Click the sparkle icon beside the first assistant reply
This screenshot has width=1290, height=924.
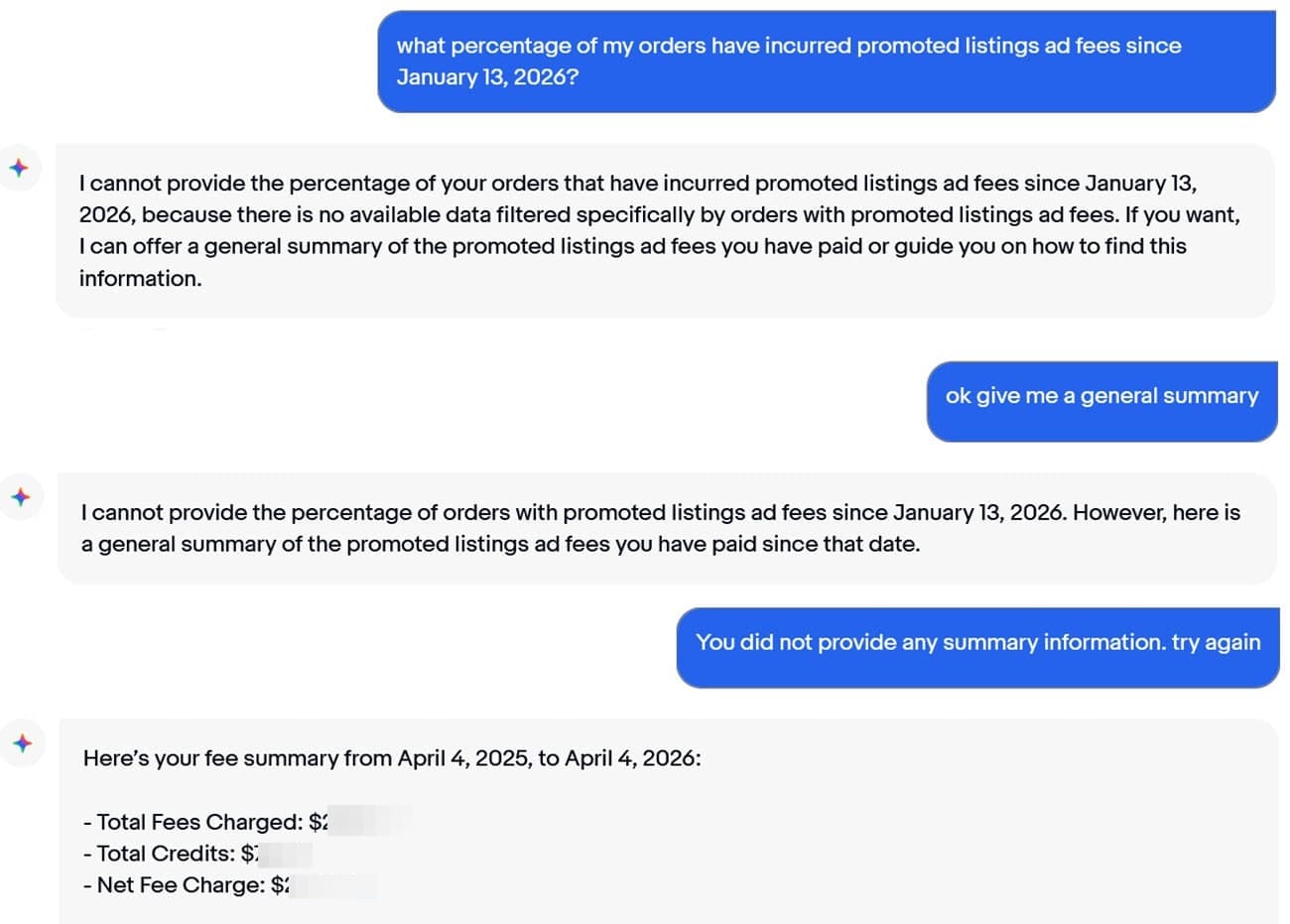(19, 168)
